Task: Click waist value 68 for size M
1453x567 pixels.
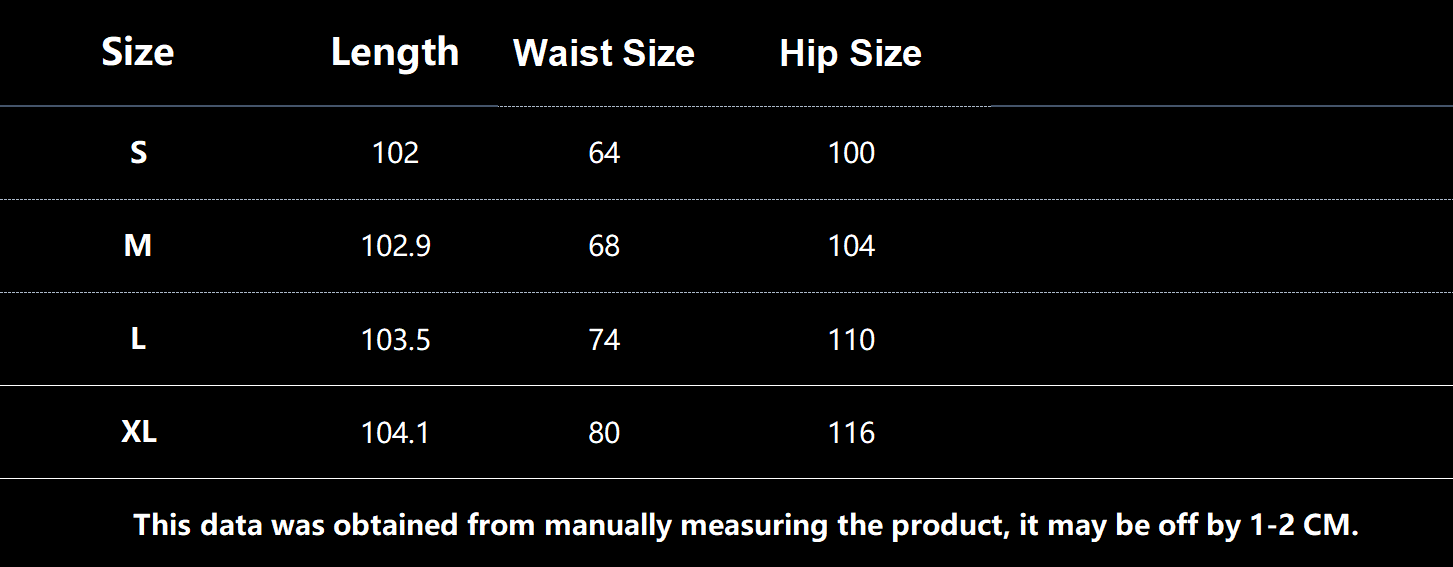Action: 604,246
